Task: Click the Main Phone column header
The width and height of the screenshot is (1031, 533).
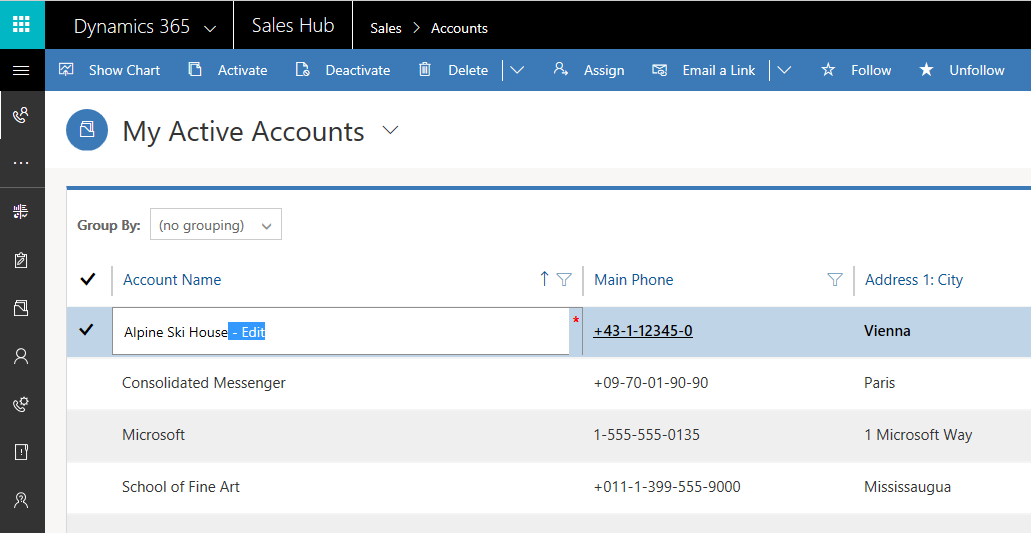Action: tap(634, 279)
